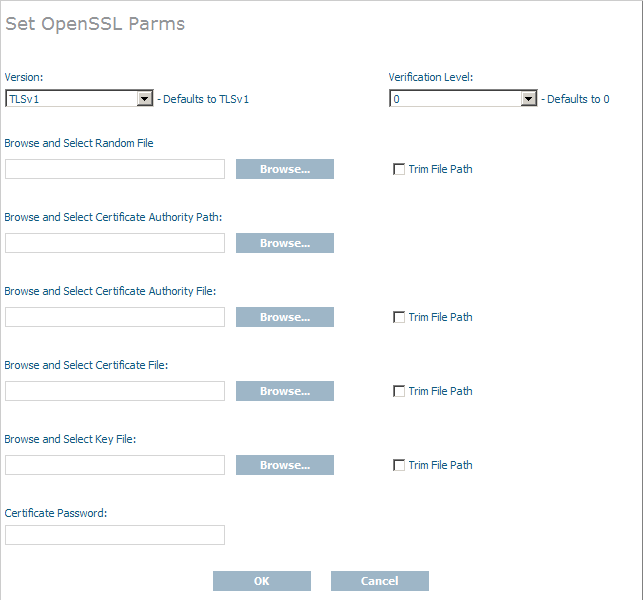The image size is (643, 600).
Task: Check Trim File Path for Certificate Authority File
Action: [399, 317]
